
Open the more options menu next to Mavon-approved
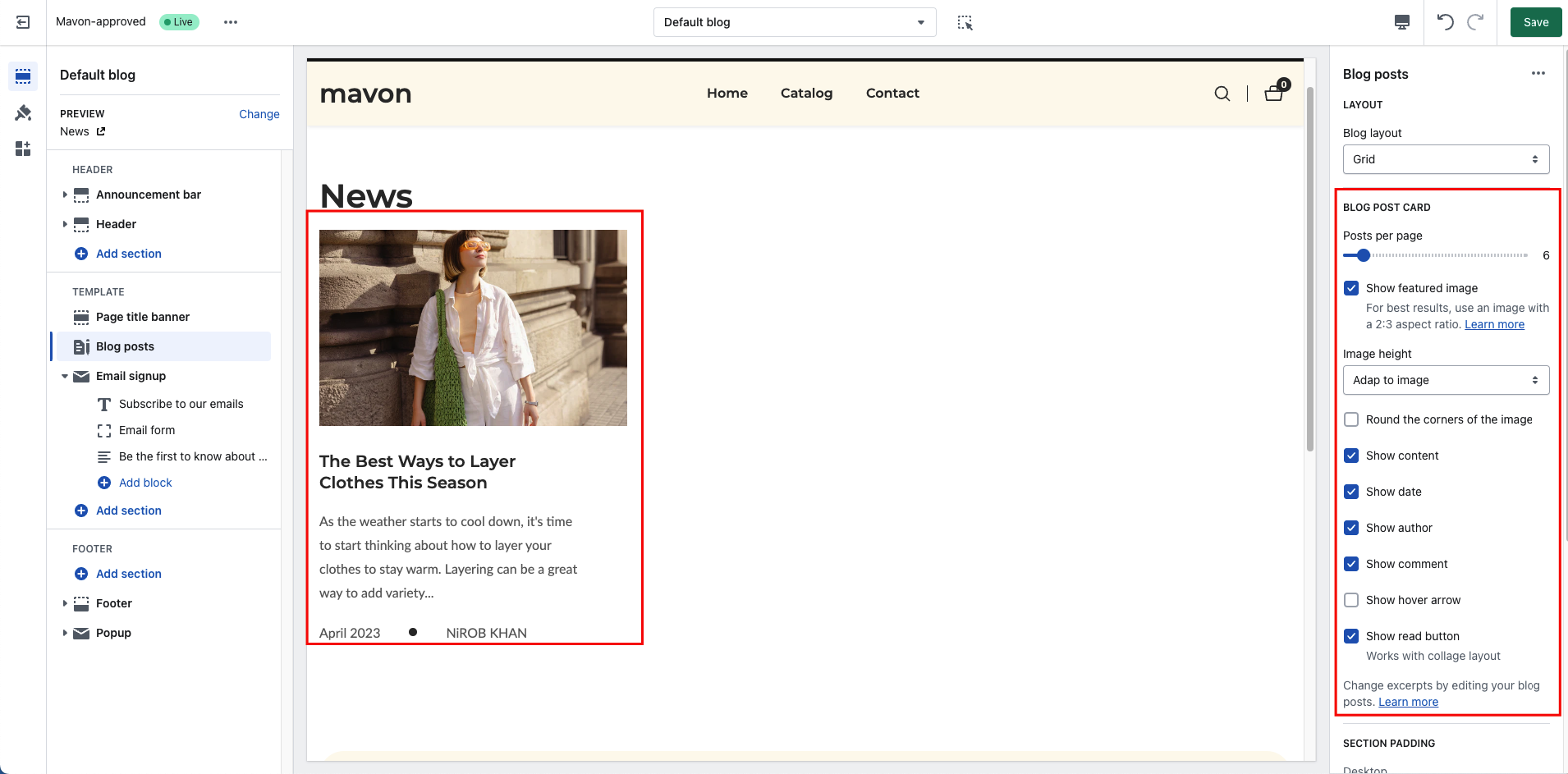pos(230,22)
